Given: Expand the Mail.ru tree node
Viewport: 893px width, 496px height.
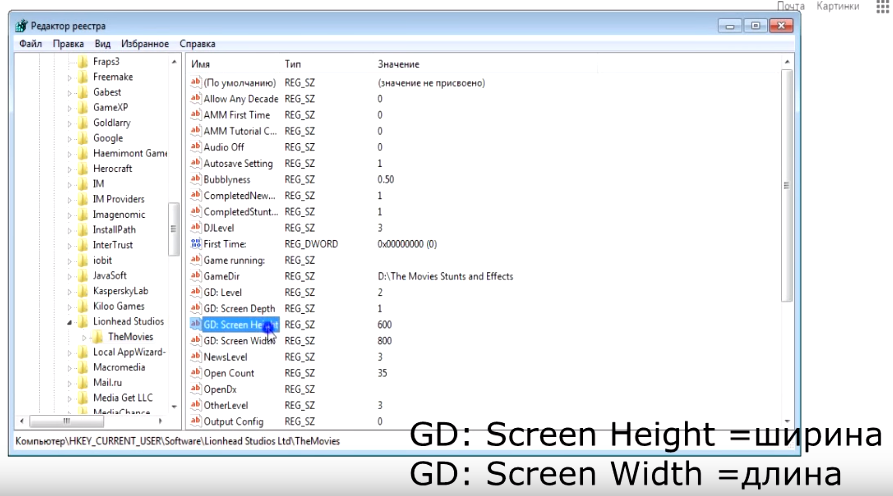Looking at the screenshot, I should 69,383.
